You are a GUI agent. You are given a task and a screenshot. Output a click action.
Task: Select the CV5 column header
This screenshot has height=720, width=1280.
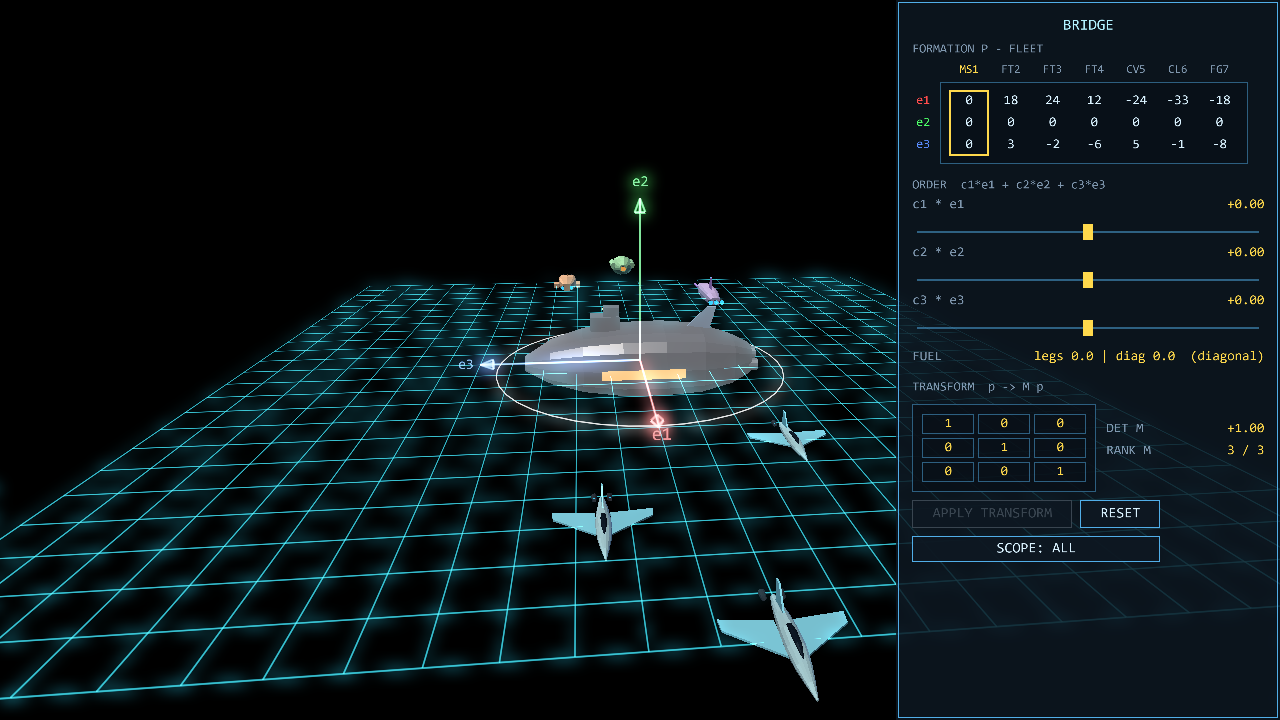coord(1136,69)
